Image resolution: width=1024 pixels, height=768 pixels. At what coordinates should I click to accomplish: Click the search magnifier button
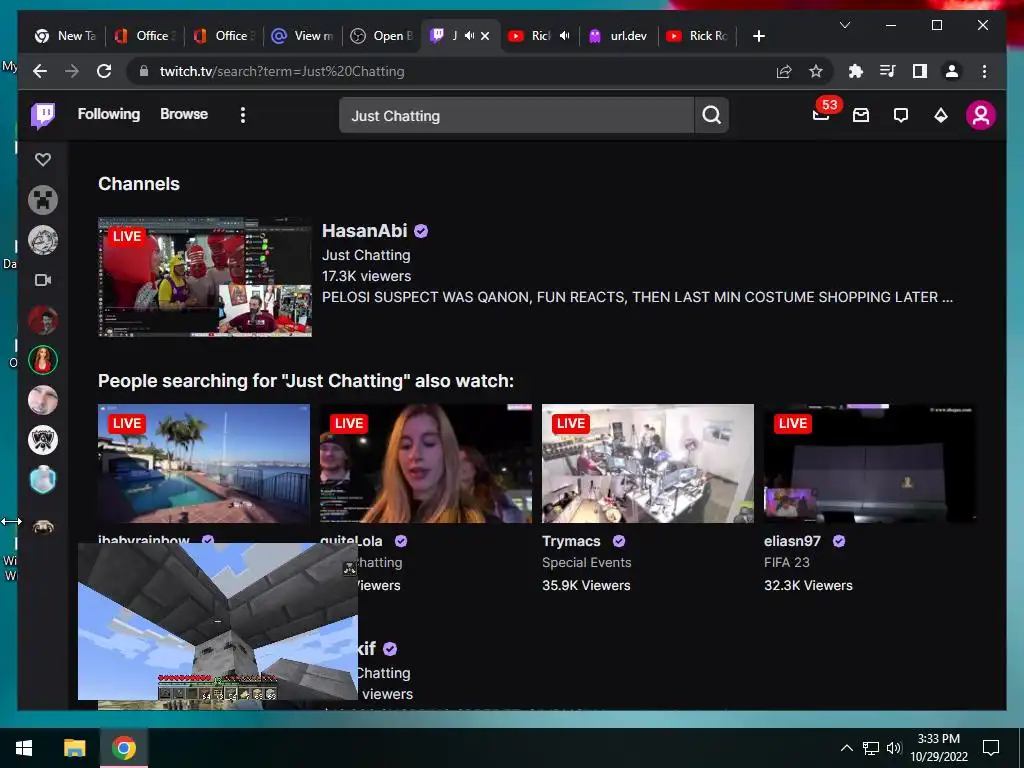pyautogui.click(x=712, y=116)
